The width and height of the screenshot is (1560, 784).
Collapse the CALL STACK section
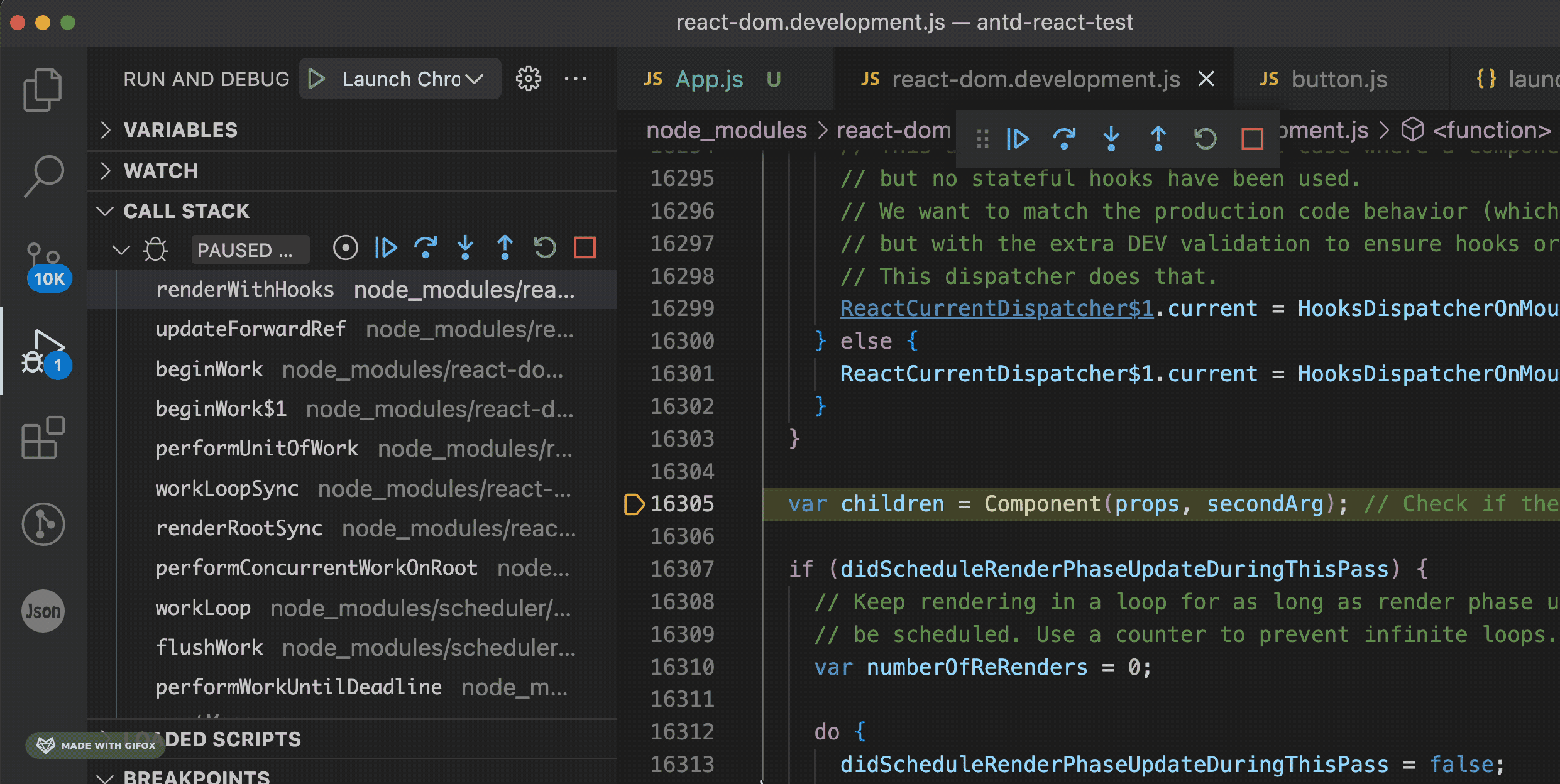pyautogui.click(x=186, y=211)
